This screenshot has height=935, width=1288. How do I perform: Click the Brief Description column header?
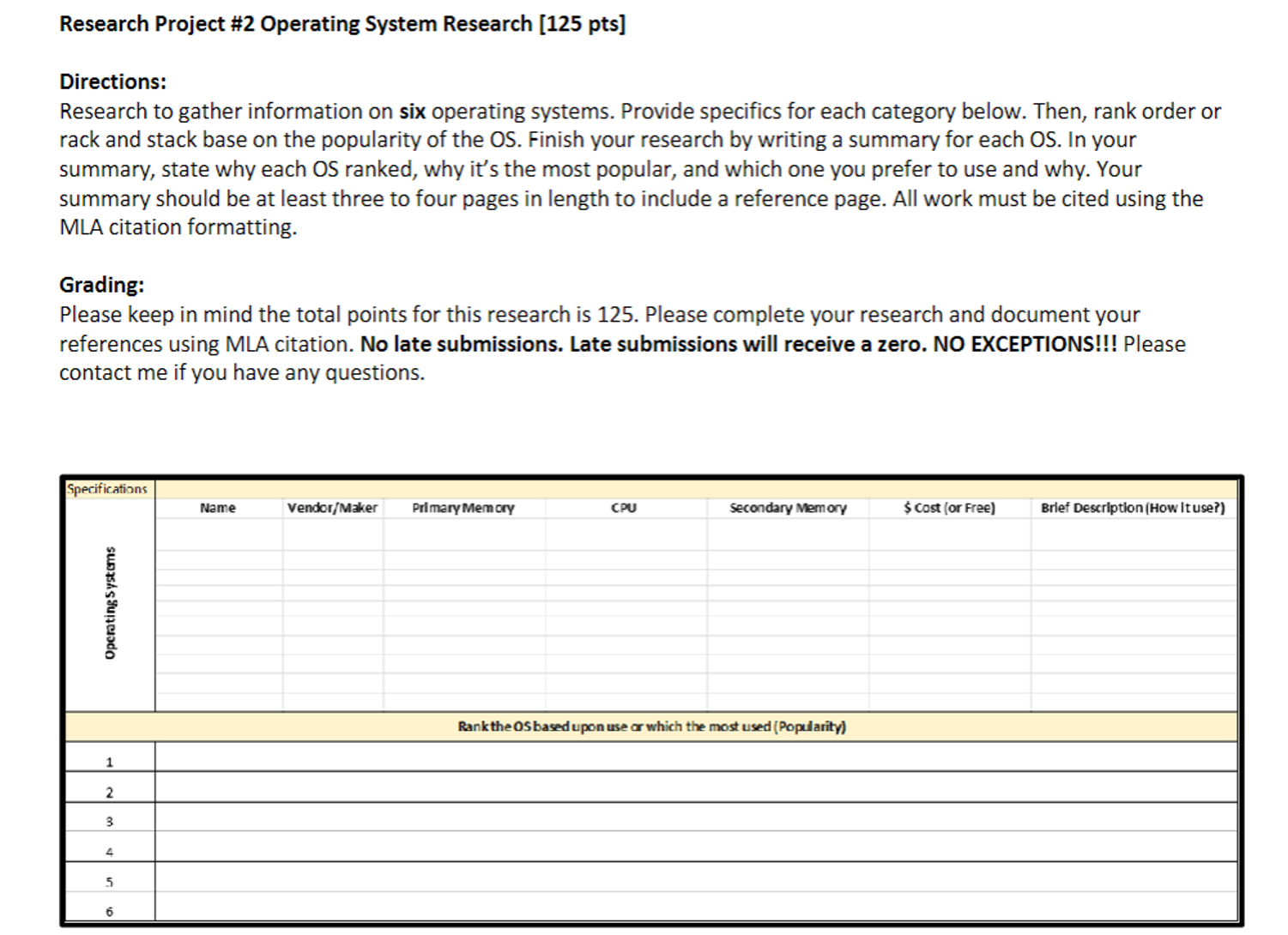tap(1133, 507)
